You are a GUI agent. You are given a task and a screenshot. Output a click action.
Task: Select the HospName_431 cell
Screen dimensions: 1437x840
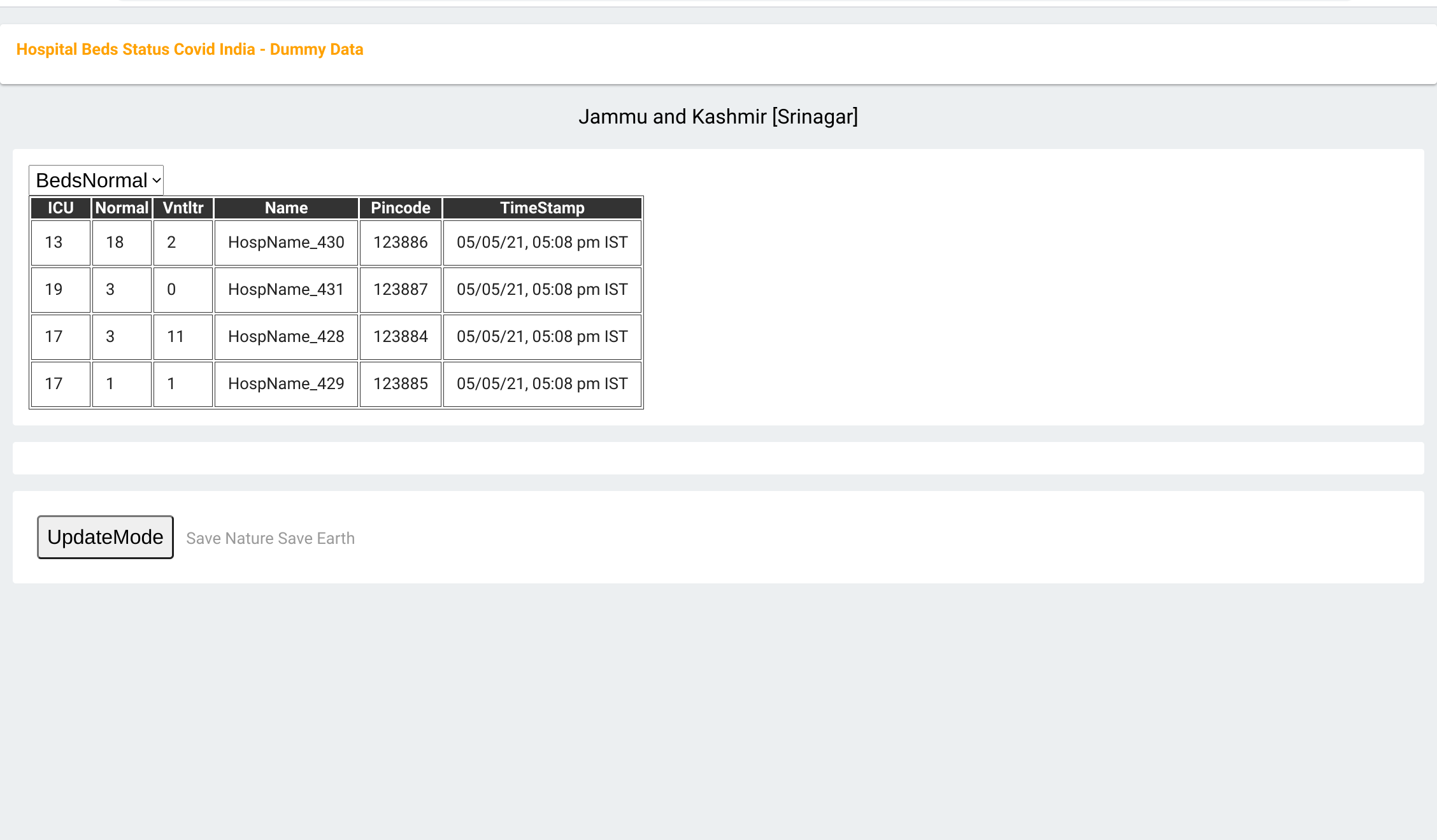click(x=286, y=290)
